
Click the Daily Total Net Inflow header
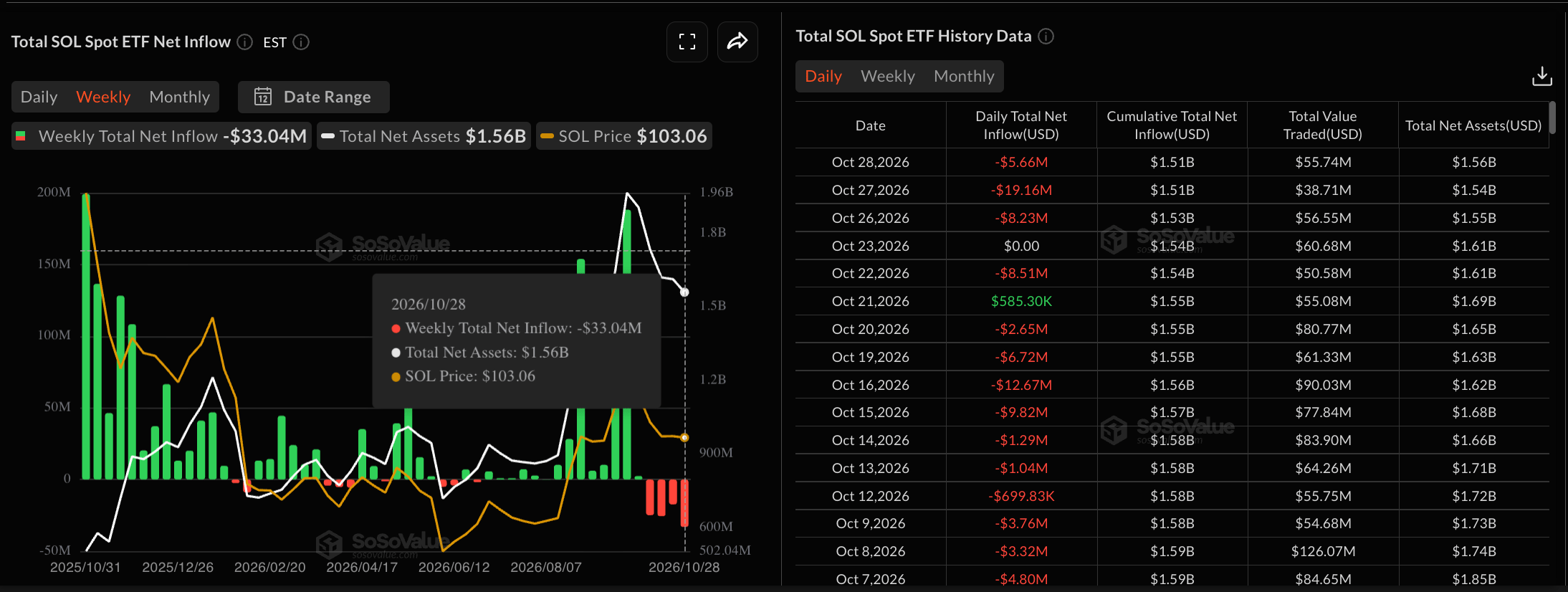tap(1021, 125)
